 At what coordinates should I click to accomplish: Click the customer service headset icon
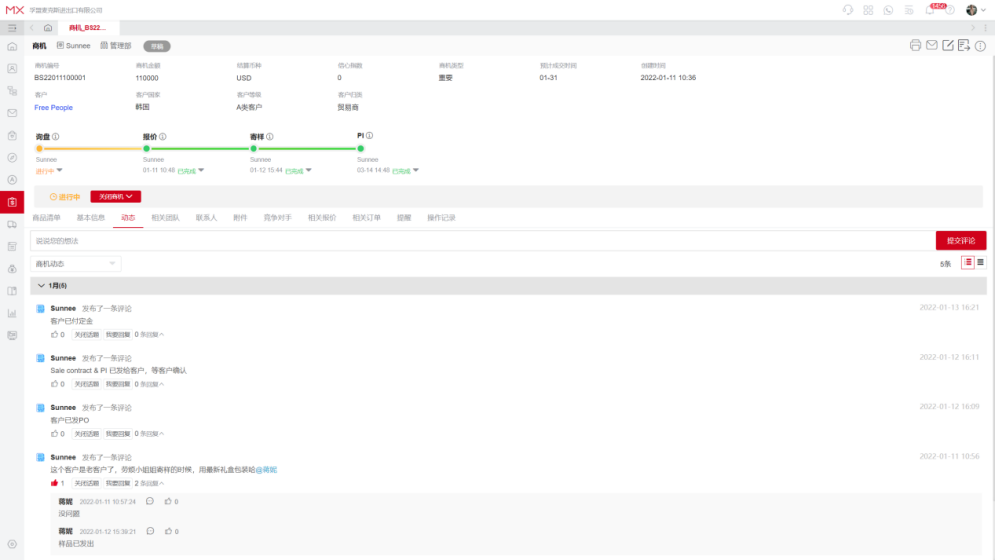(848, 10)
